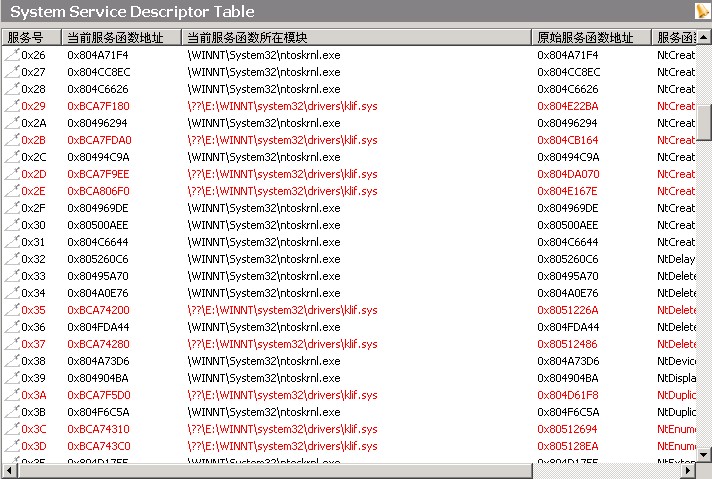Select current address 0x804A71F4
Viewport: 712px width, 479px height.
click(x=98, y=55)
